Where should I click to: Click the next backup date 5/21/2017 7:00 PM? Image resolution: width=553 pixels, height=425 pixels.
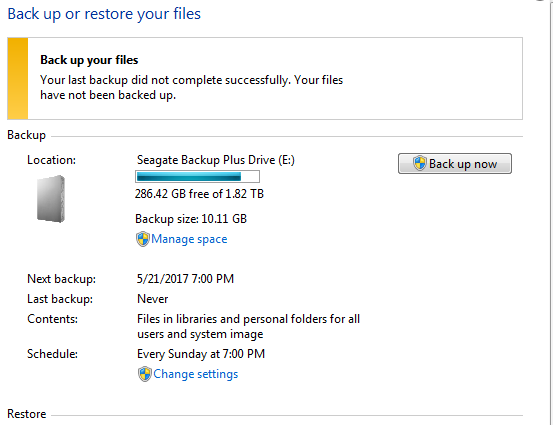tap(185, 279)
